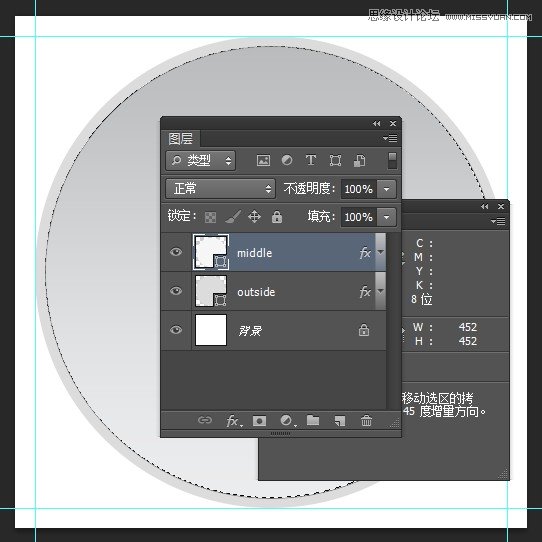Filter for smart objects icon

pos(359,160)
